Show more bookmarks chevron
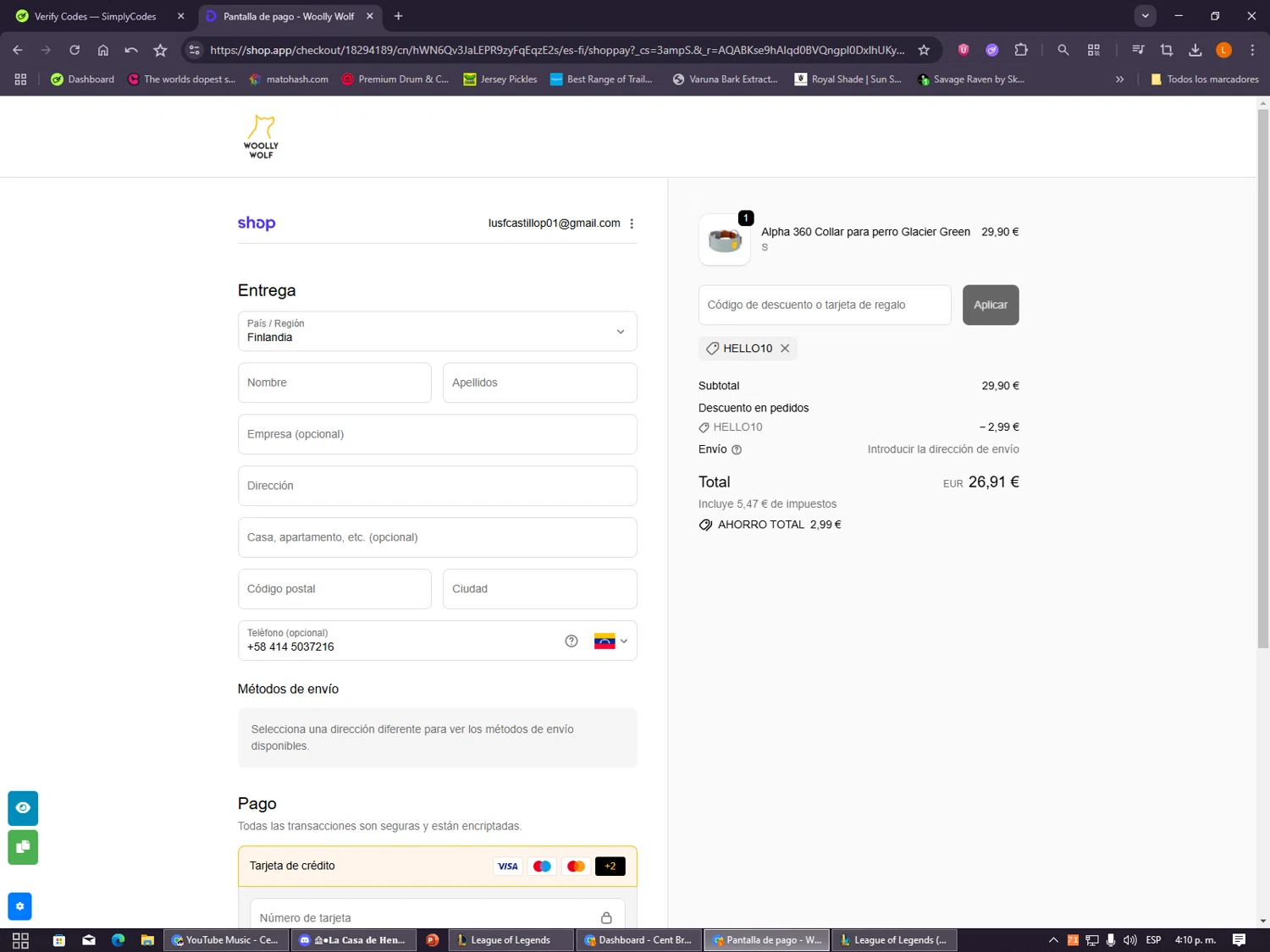The width and height of the screenshot is (1270, 952). coord(1120,80)
